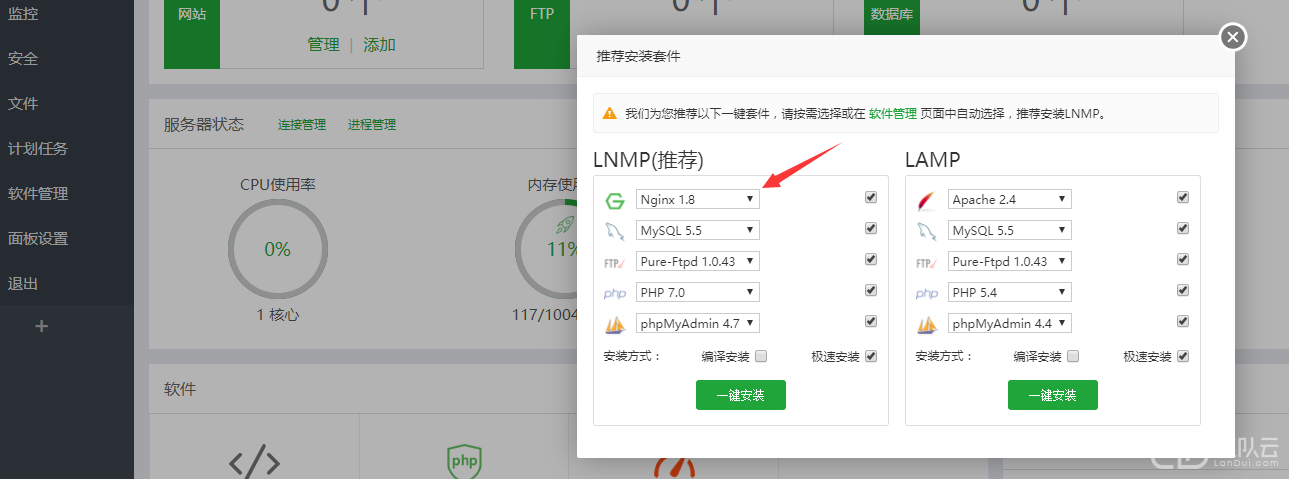Uncheck PHP 5.4 in LAMP
This screenshot has height=479, width=1289.
pos(1183,291)
